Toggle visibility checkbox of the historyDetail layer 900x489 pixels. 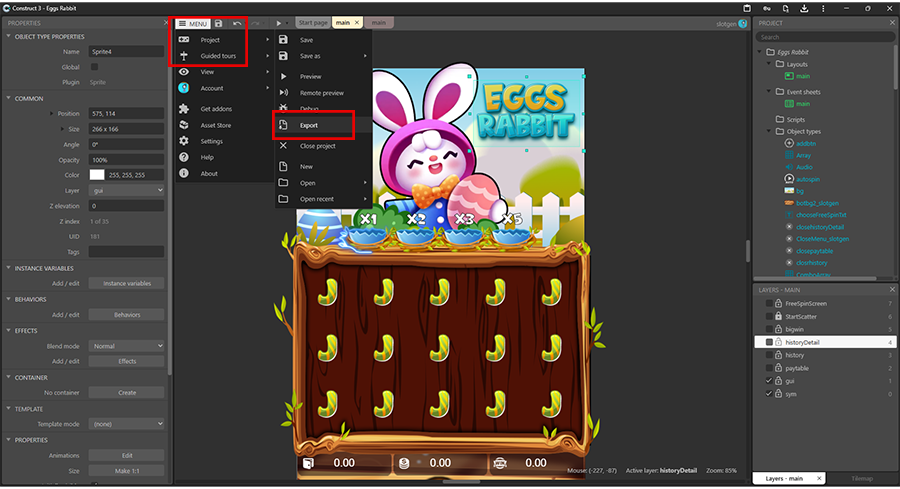point(768,342)
